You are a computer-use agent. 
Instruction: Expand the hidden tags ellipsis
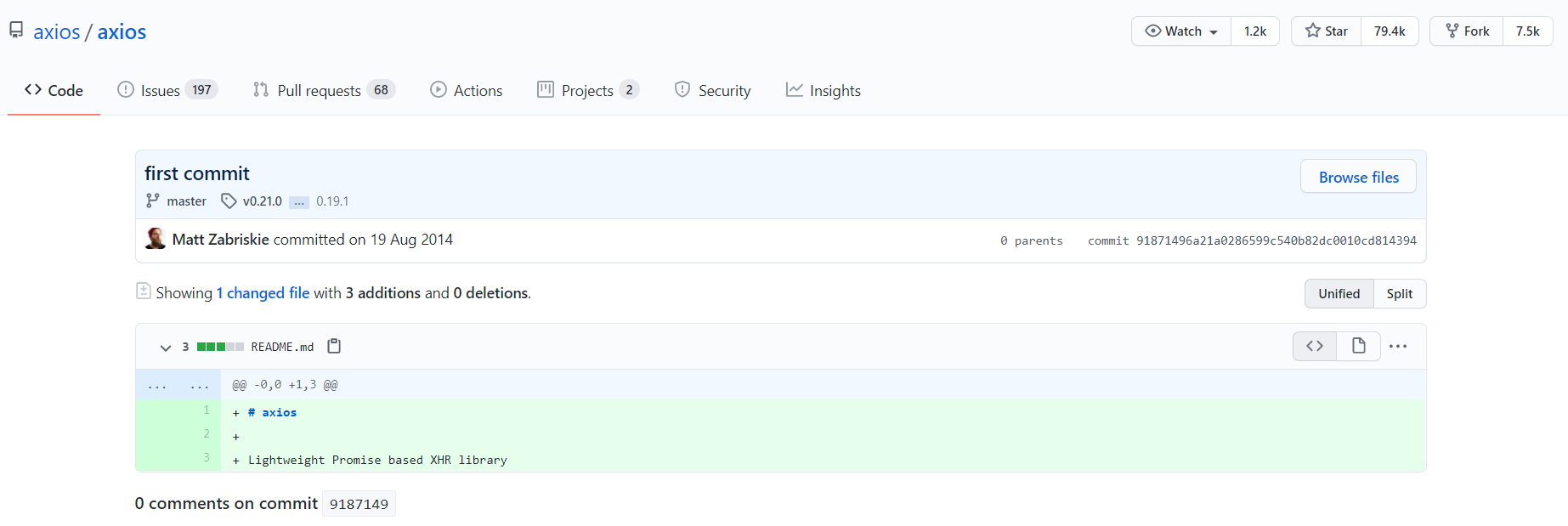pyautogui.click(x=299, y=202)
